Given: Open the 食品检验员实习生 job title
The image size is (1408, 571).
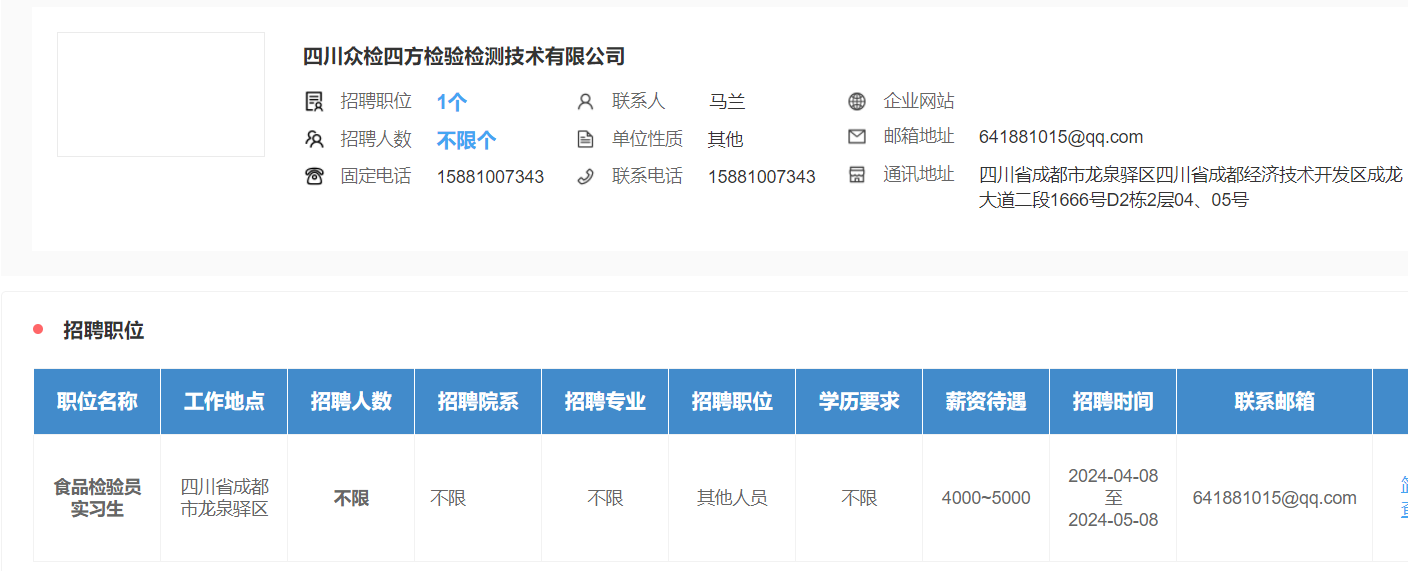Looking at the screenshot, I should 97,498.
